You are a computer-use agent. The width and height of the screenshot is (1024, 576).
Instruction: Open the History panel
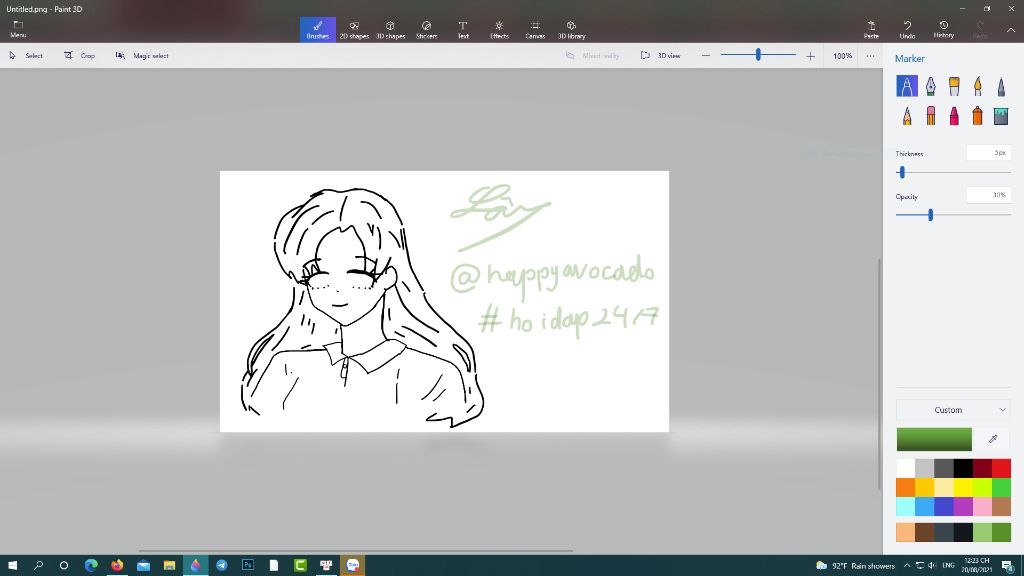(944, 29)
